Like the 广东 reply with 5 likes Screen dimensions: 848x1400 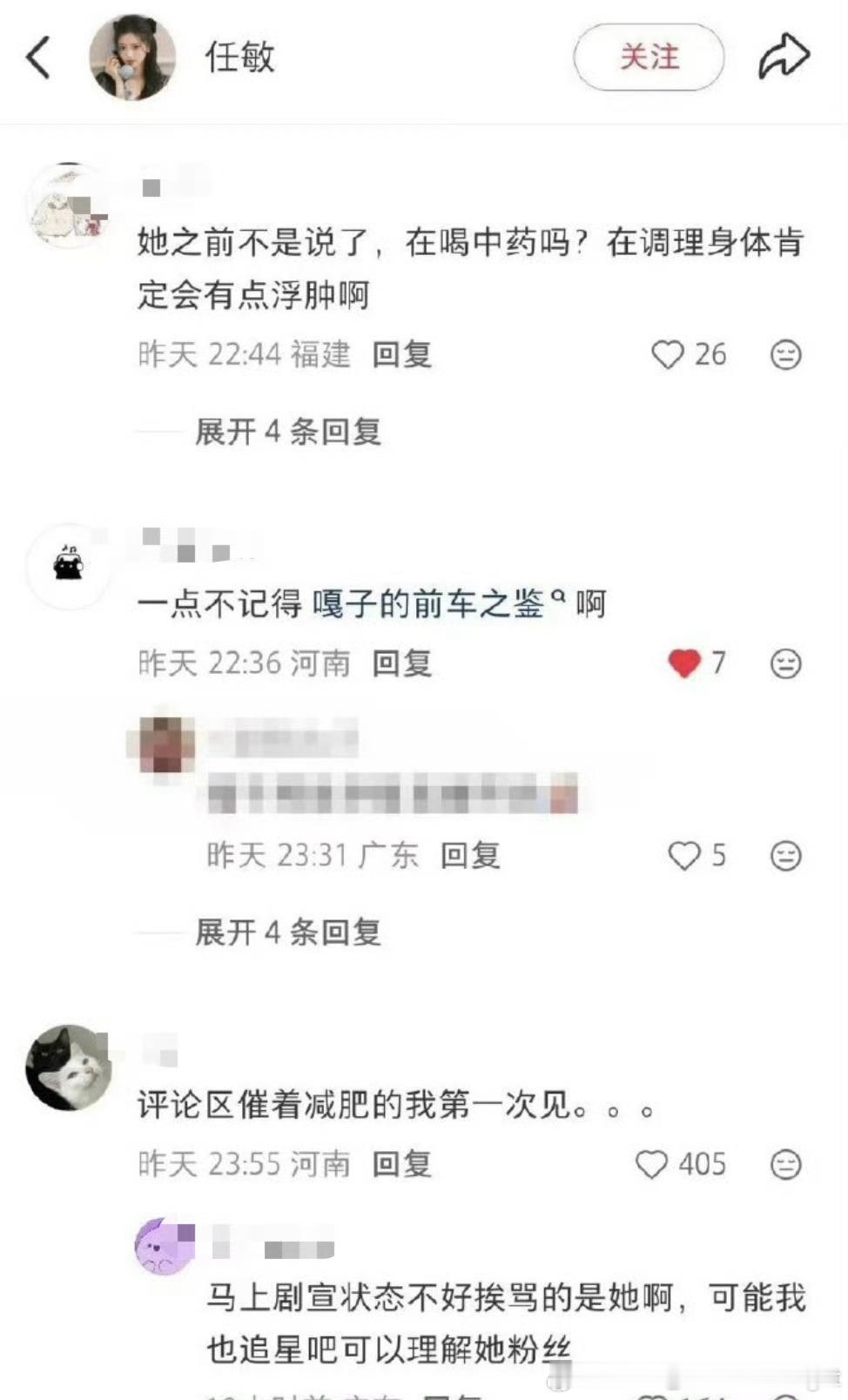tap(684, 856)
